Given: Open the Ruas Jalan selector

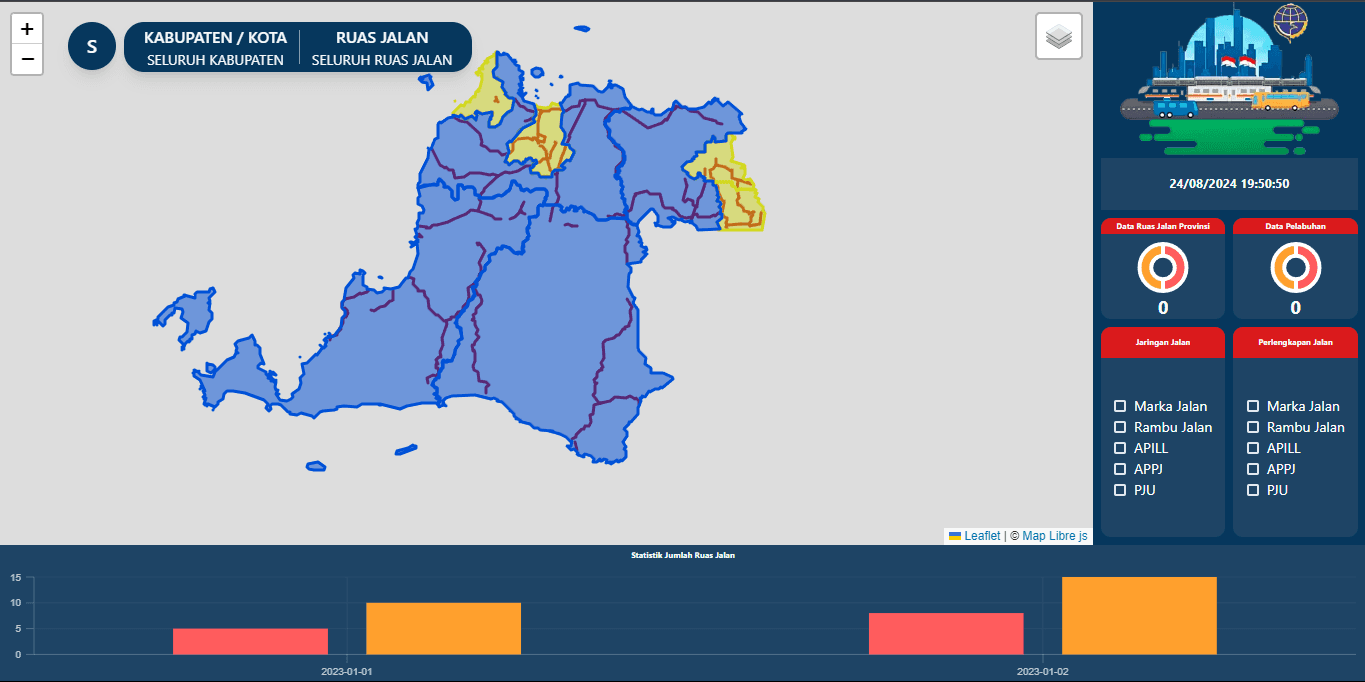Looking at the screenshot, I should point(382,47).
